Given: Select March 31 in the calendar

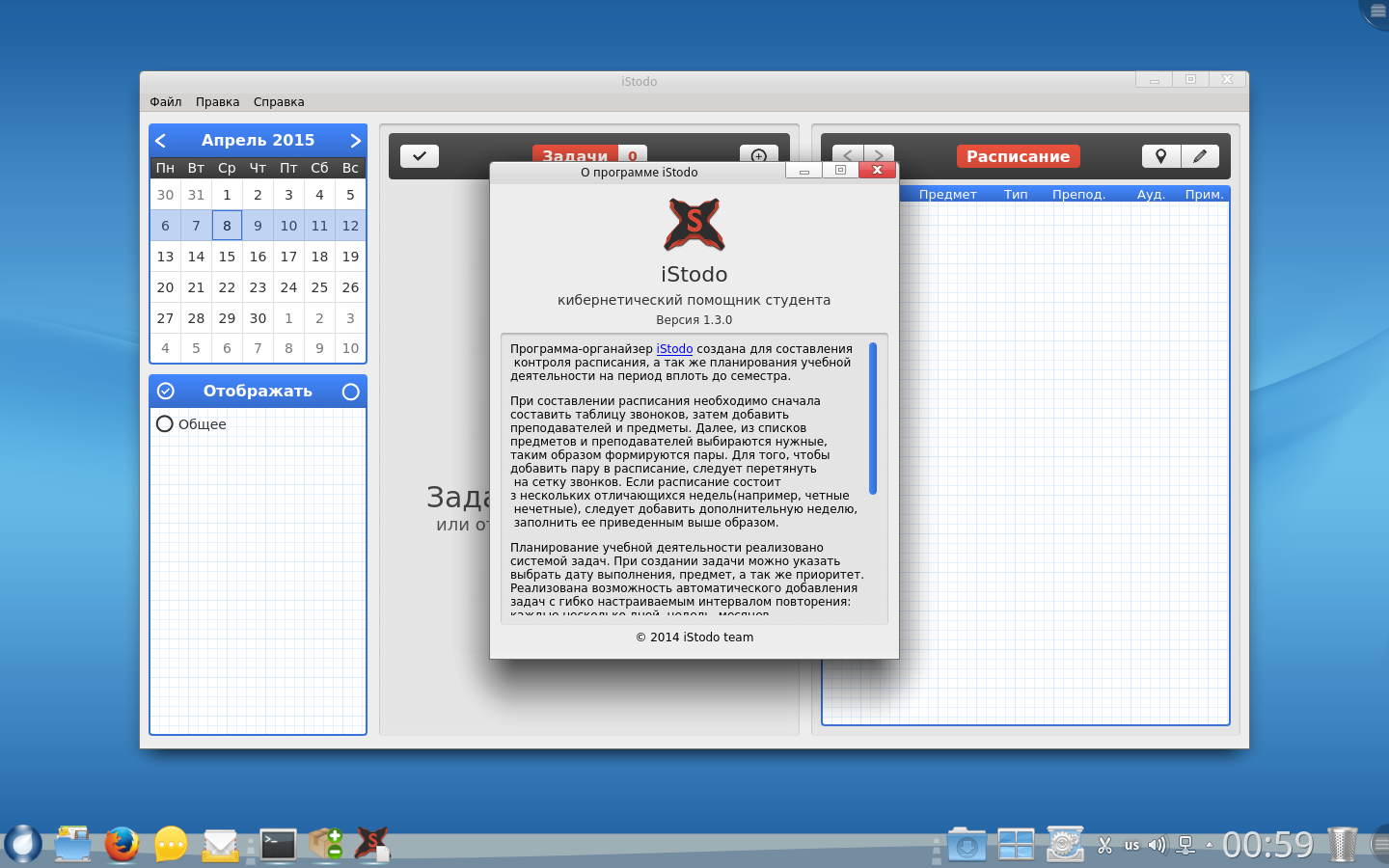Looking at the screenshot, I should point(196,195).
